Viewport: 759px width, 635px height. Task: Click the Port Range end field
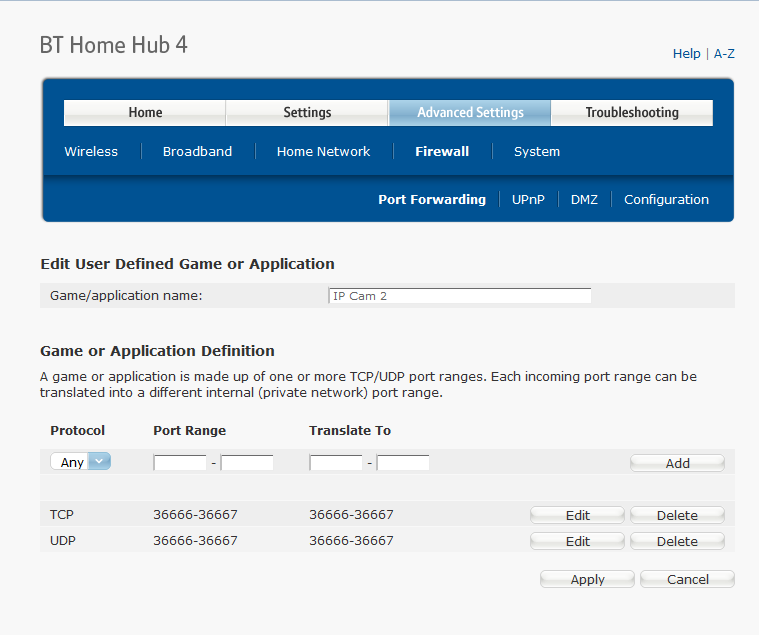click(247, 463)
